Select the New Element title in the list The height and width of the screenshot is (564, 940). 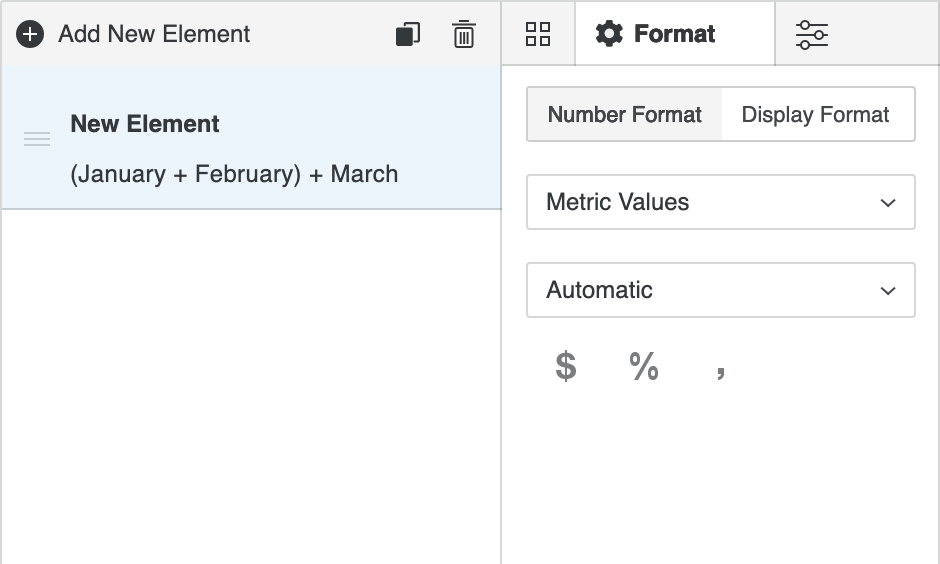click(x=145, y=124)
